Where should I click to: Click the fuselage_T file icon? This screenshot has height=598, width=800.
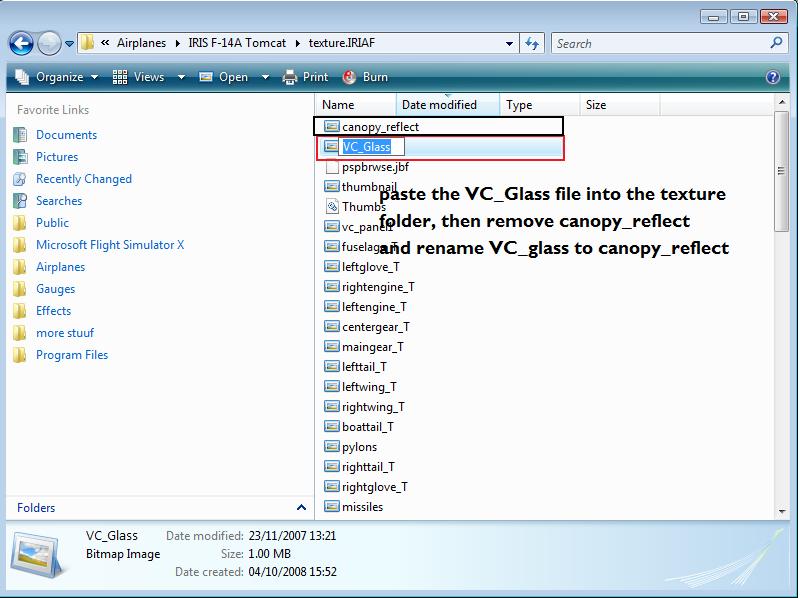[332, 246]
